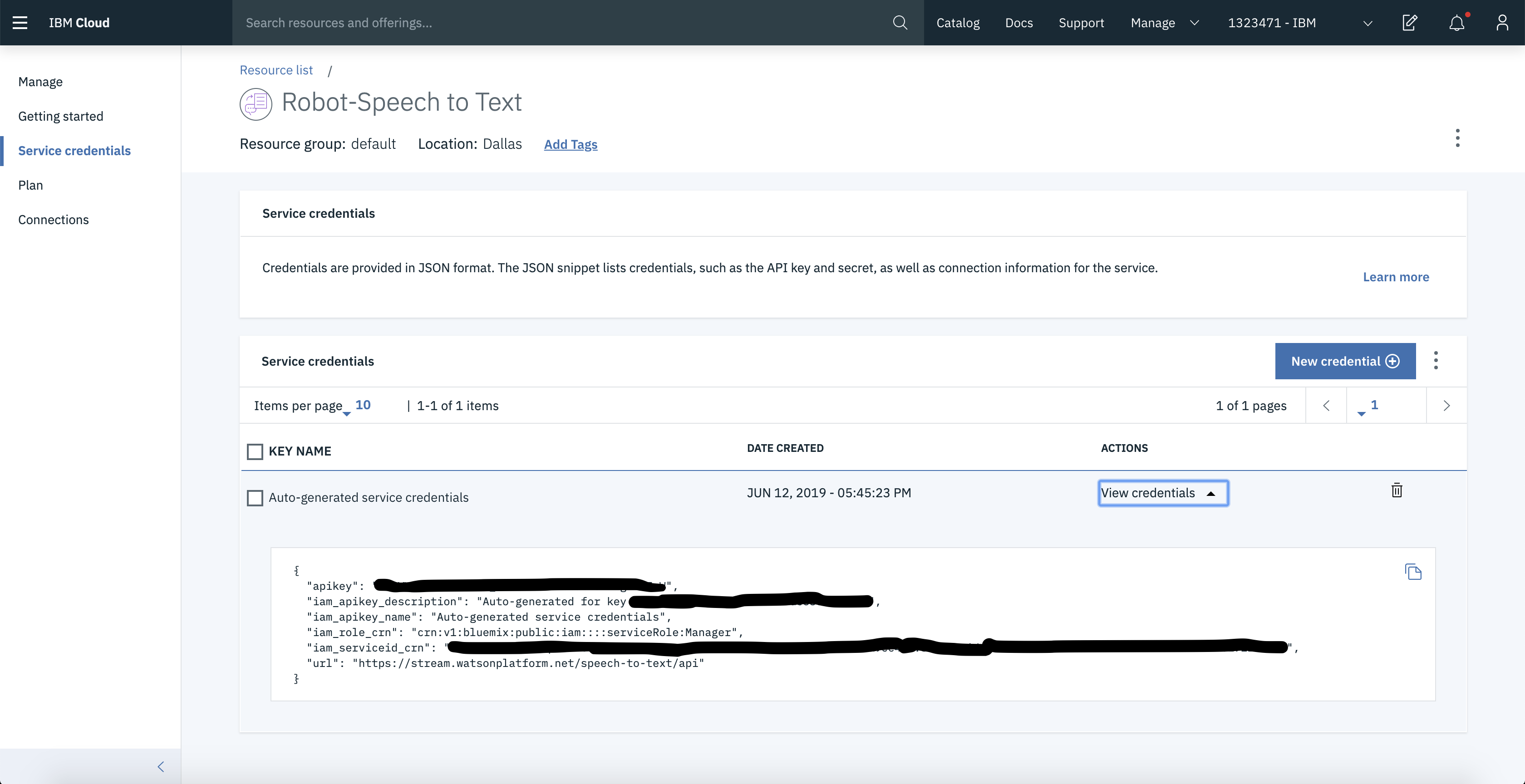
Task: Go to Plan in the sidebar
Action: (31, 185)
